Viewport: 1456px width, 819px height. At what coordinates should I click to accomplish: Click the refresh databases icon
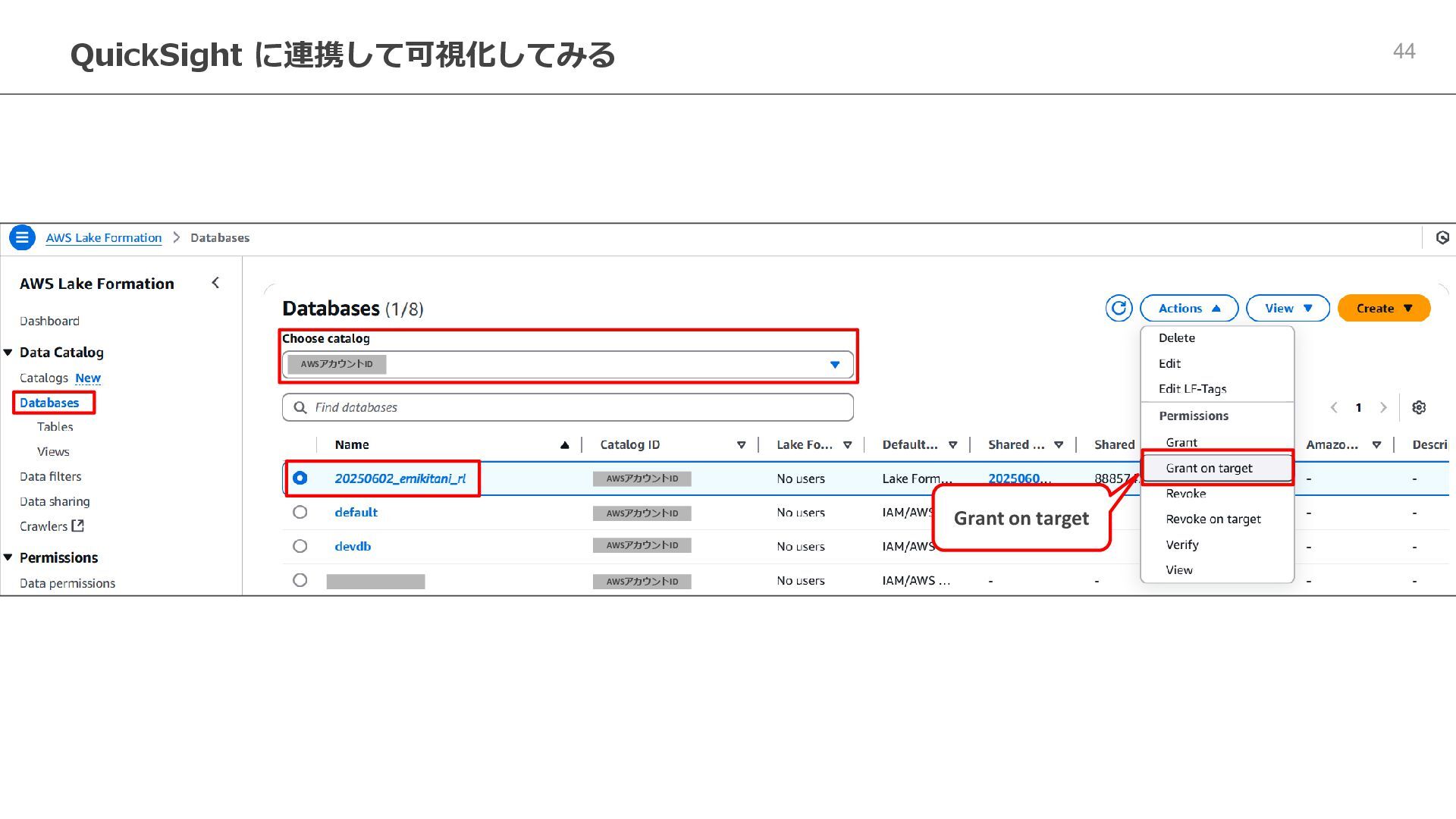pyautogui.click(x=1119, y=308)
